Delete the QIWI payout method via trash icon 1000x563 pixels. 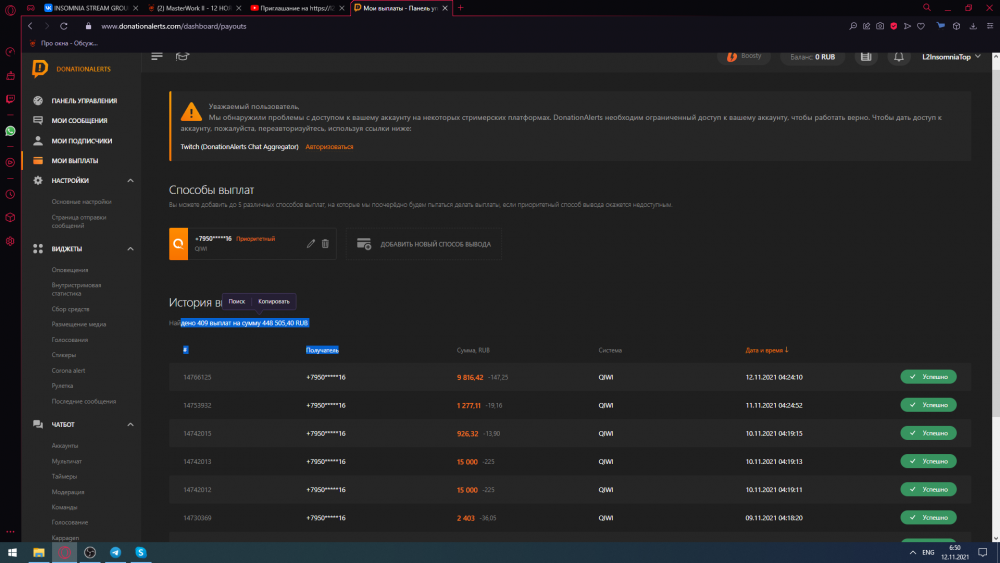tap(325, 243)
